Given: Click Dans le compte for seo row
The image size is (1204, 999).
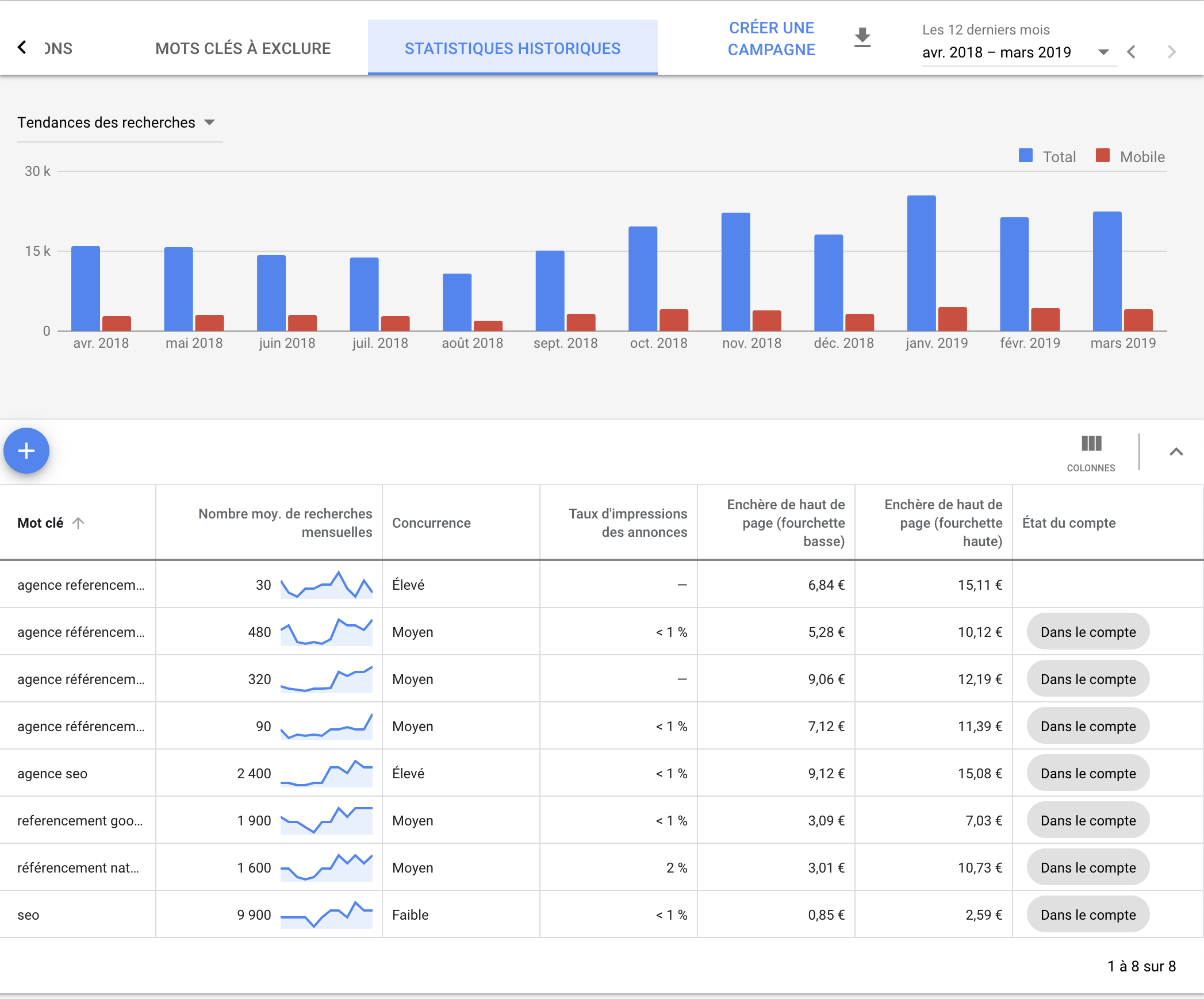Looking at the screenshot, I should (1088, 915).
